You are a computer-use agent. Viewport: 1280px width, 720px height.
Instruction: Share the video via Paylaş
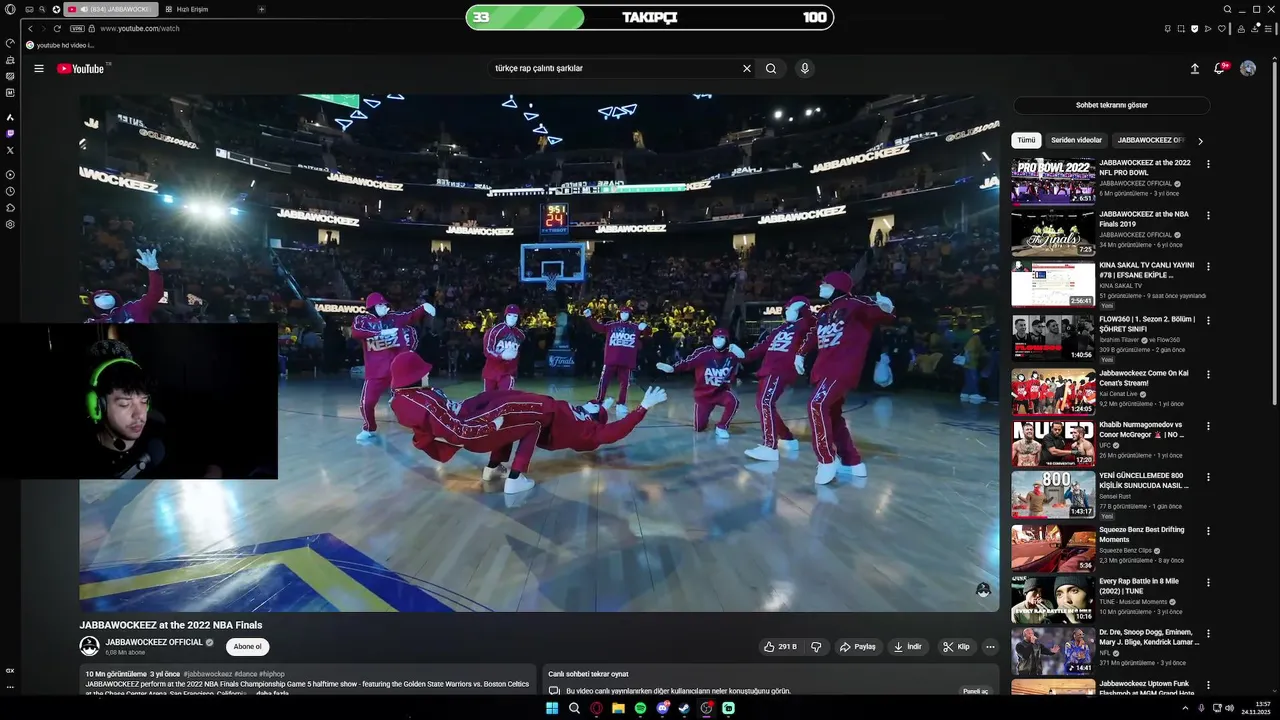tap(858, 647)
